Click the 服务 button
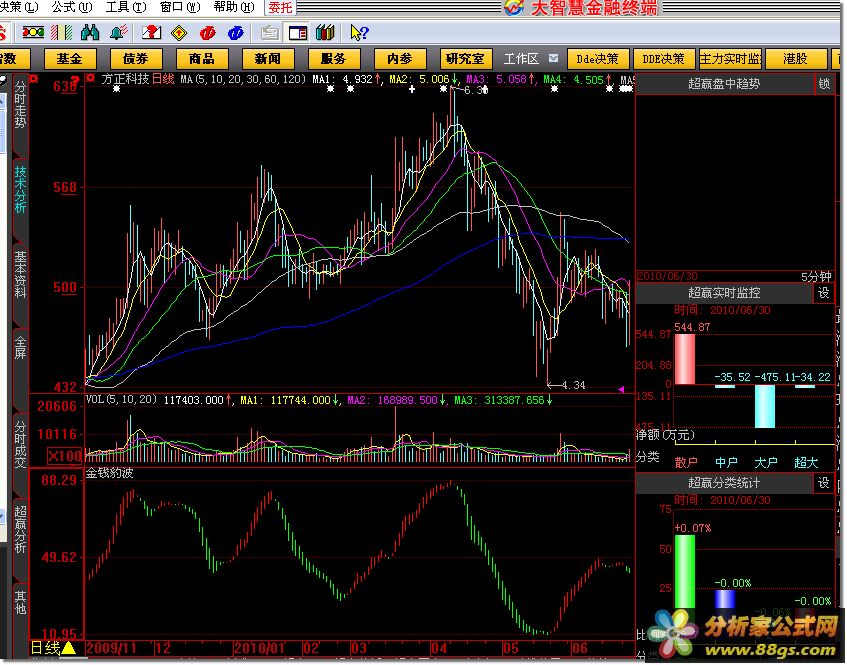Viewport: 847px width, 665px height. [x=333, y=59]
